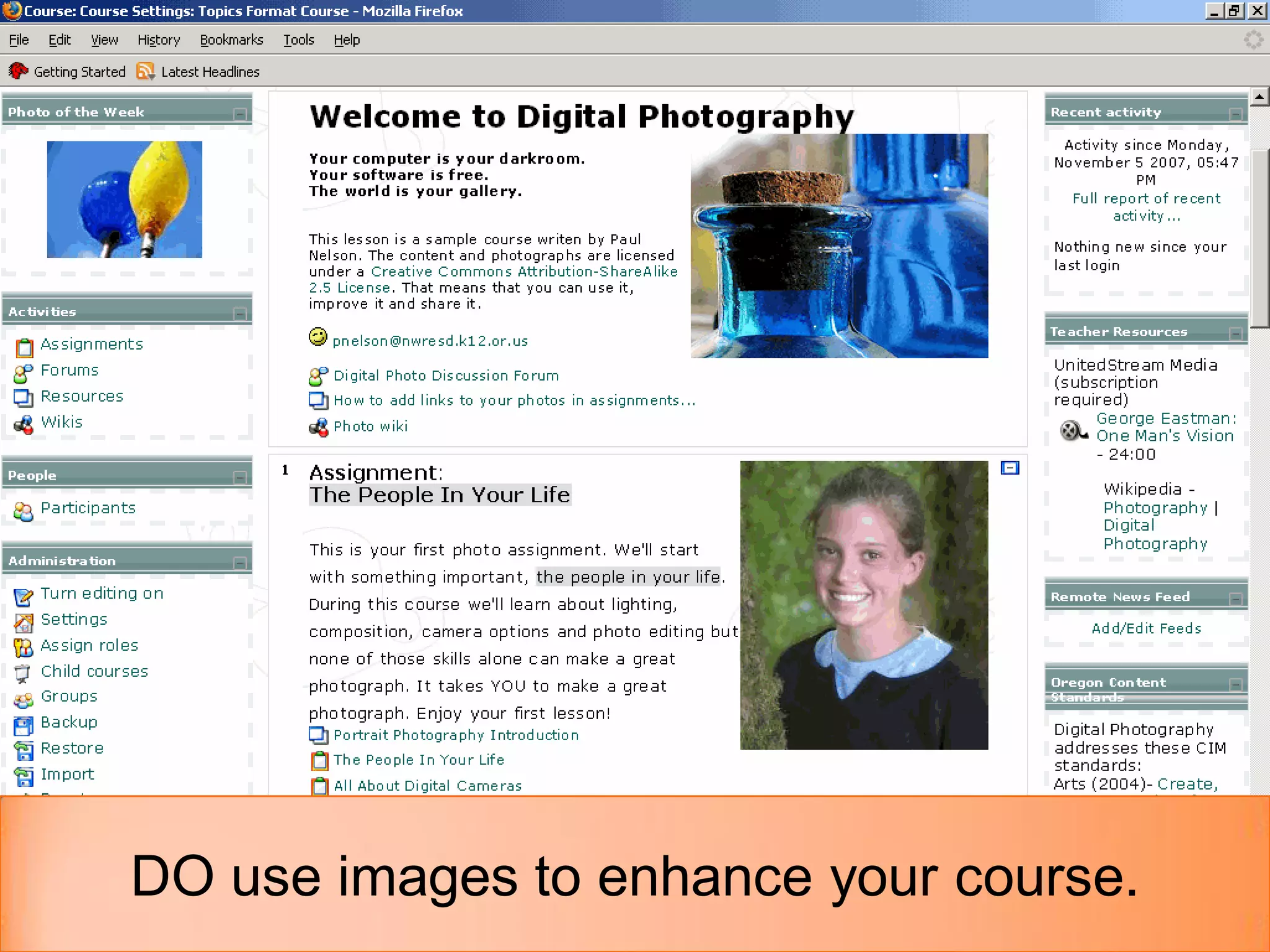Click the Resources page icon

click(x=24, y=398)
